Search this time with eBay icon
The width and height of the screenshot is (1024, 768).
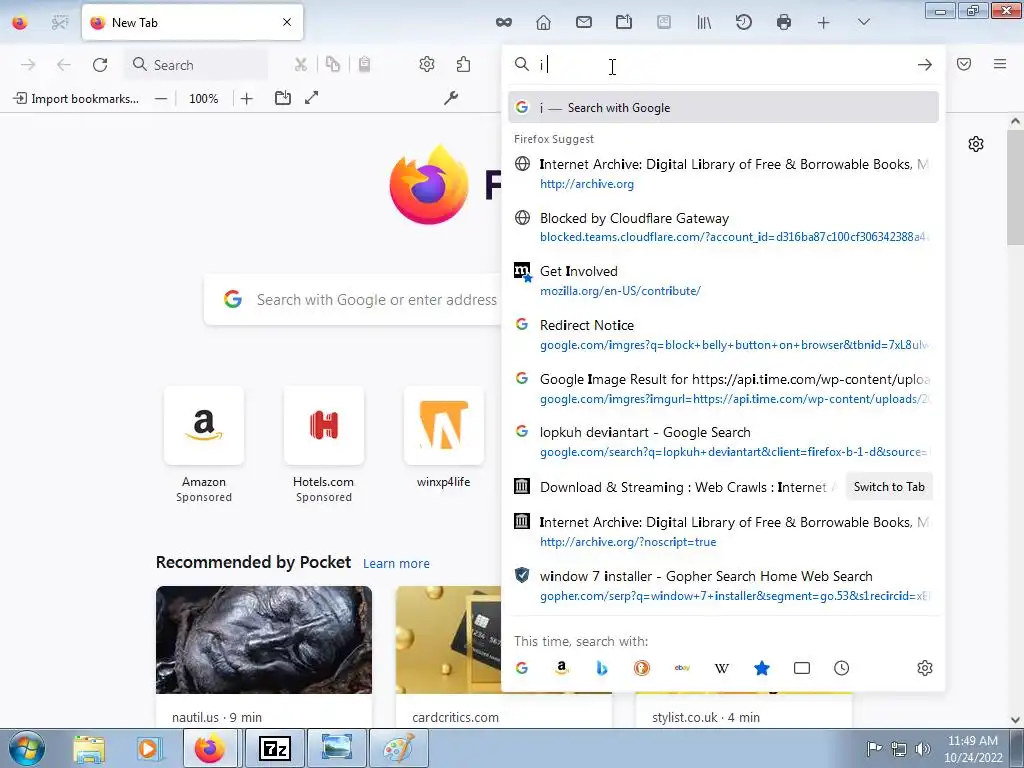click(682, 668)
